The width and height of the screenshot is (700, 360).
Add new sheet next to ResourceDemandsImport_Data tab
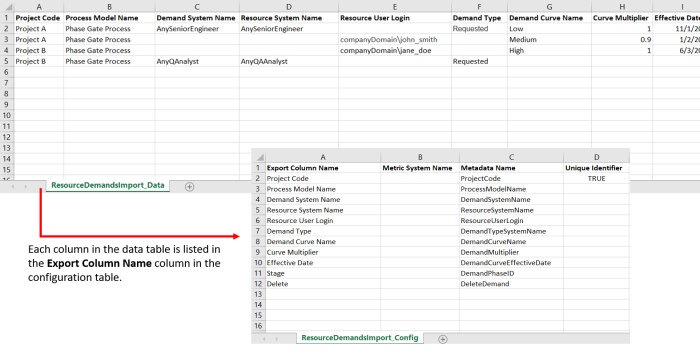click(x=189, y=187)
